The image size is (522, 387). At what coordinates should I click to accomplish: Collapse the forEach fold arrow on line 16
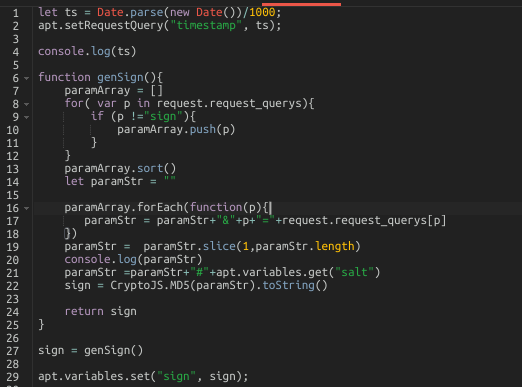click(26, 208)
